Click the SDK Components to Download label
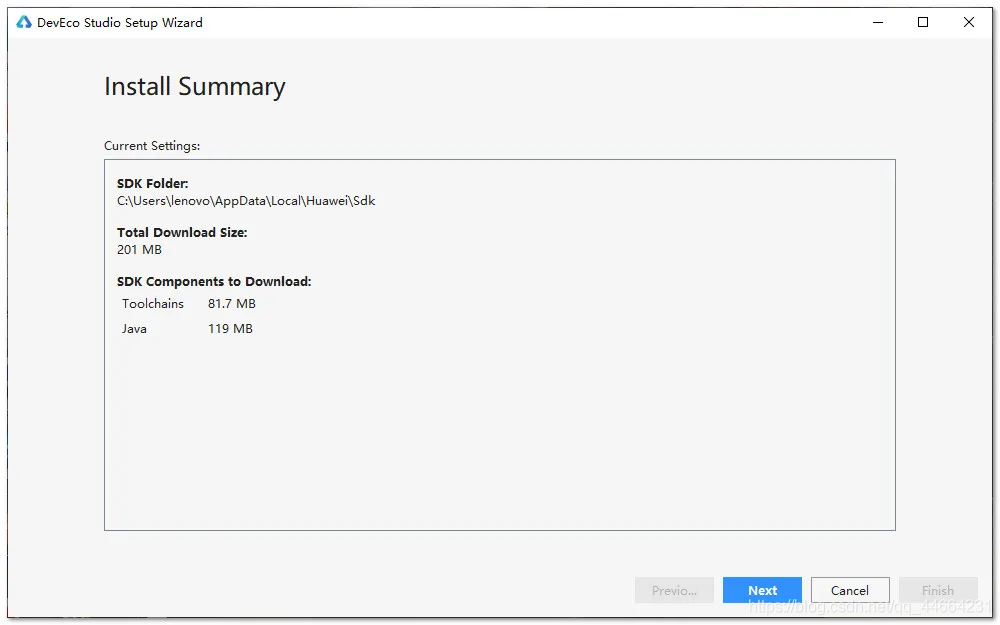This screenshot has height=625, width=1000. click(x=214, y=281)
